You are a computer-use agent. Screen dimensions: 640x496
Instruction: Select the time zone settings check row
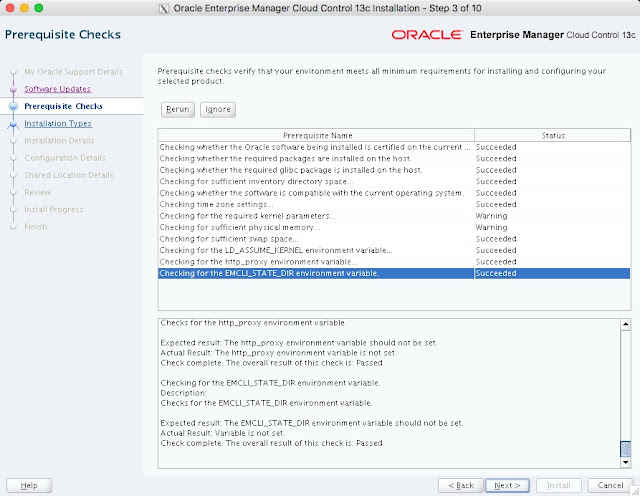[x=394, y=204]
